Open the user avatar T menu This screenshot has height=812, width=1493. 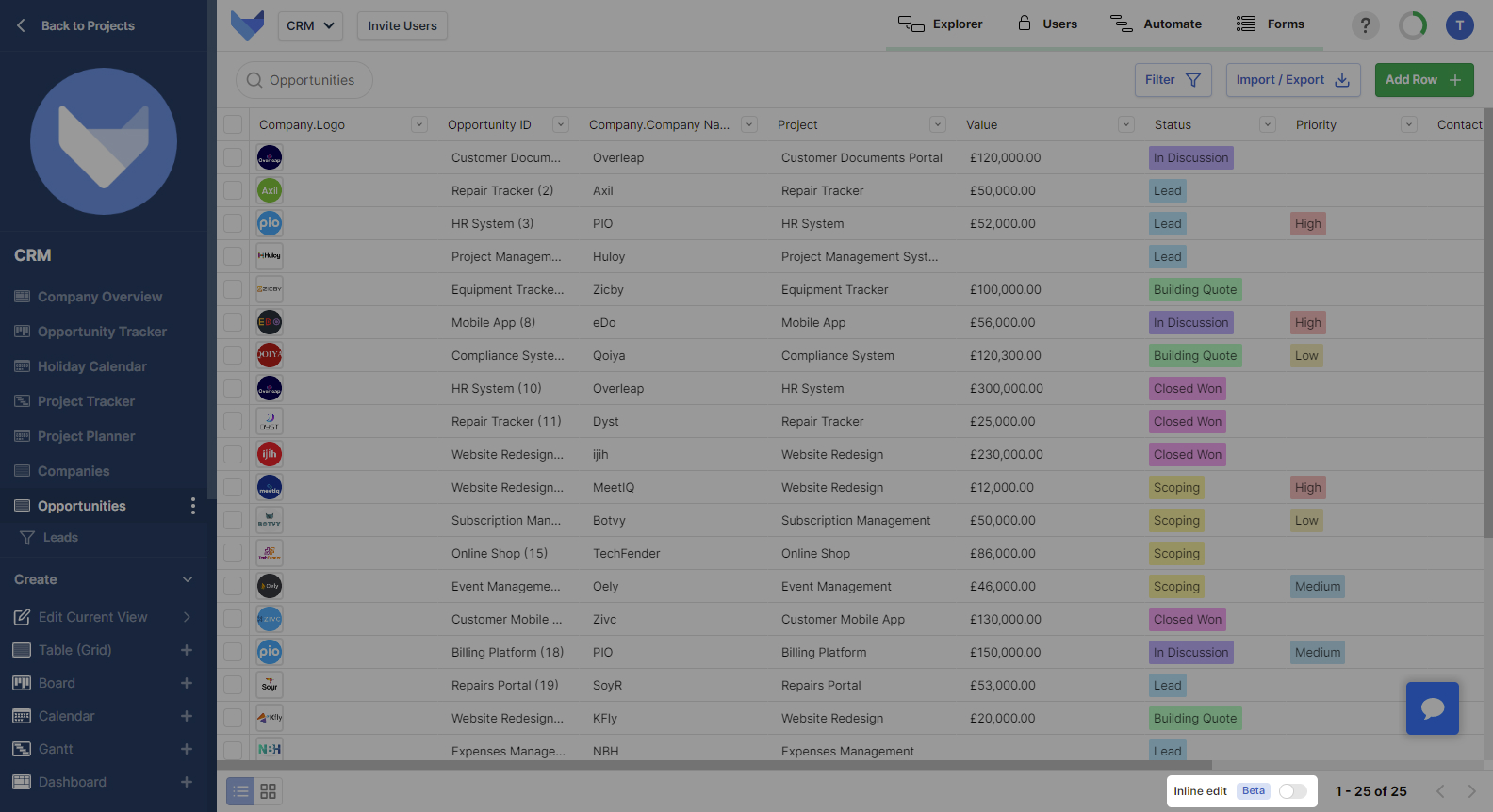(x=1459, y=25)
